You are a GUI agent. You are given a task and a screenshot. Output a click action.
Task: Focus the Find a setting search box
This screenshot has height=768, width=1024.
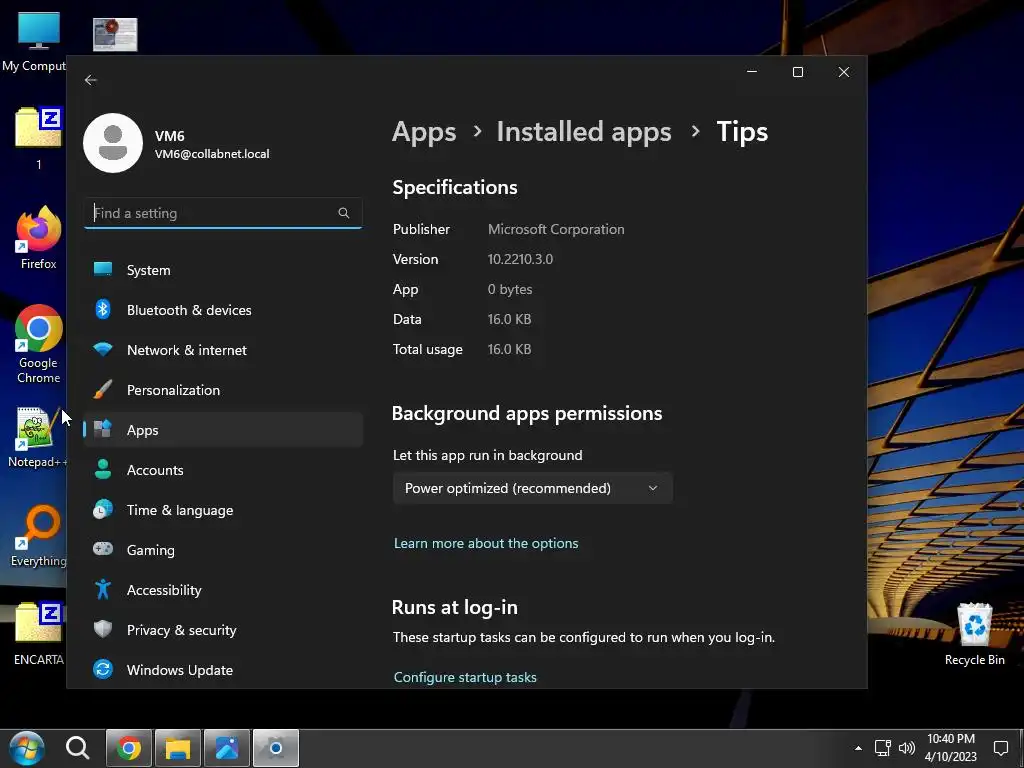click(x=223, y=213)
